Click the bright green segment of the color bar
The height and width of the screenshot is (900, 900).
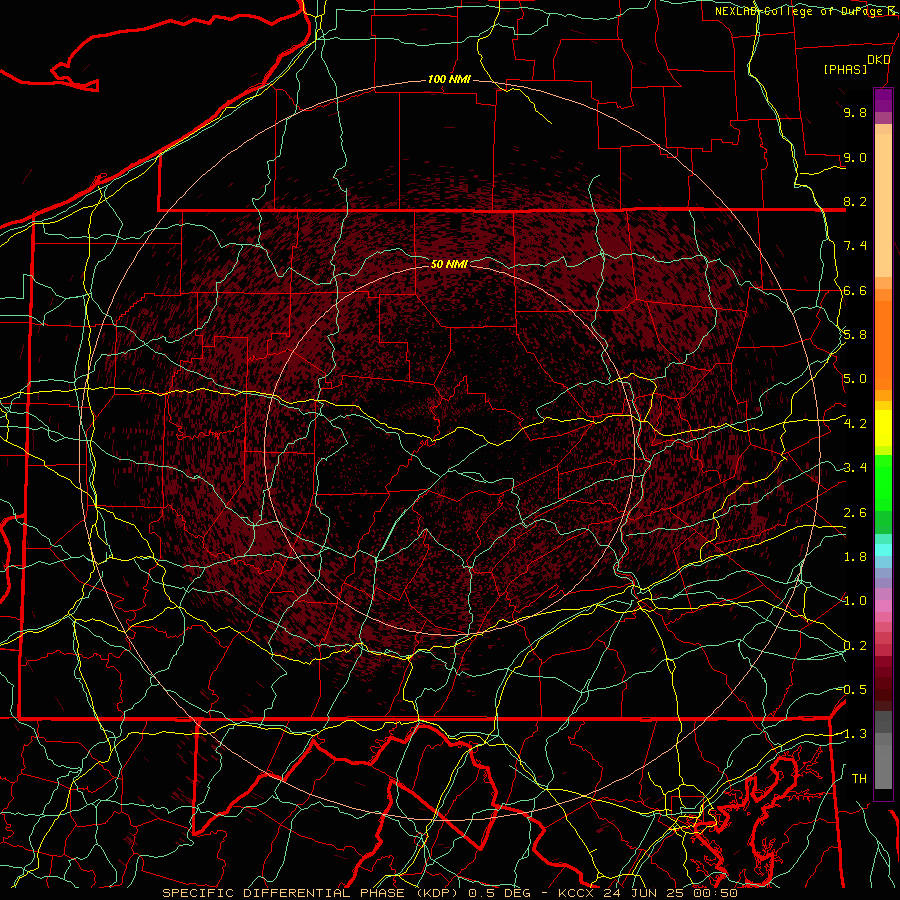pyautogui.click(x=883, y=482)
